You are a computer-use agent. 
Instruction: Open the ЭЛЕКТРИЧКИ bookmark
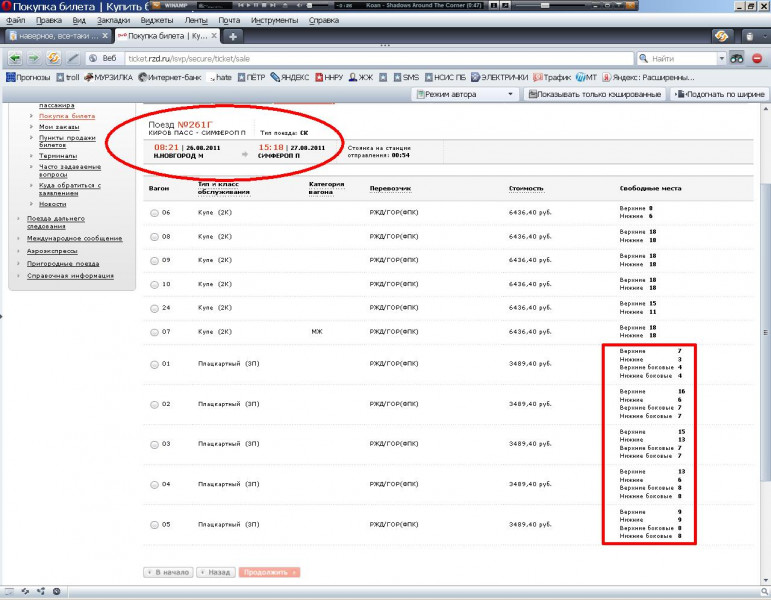click(501, 77)
